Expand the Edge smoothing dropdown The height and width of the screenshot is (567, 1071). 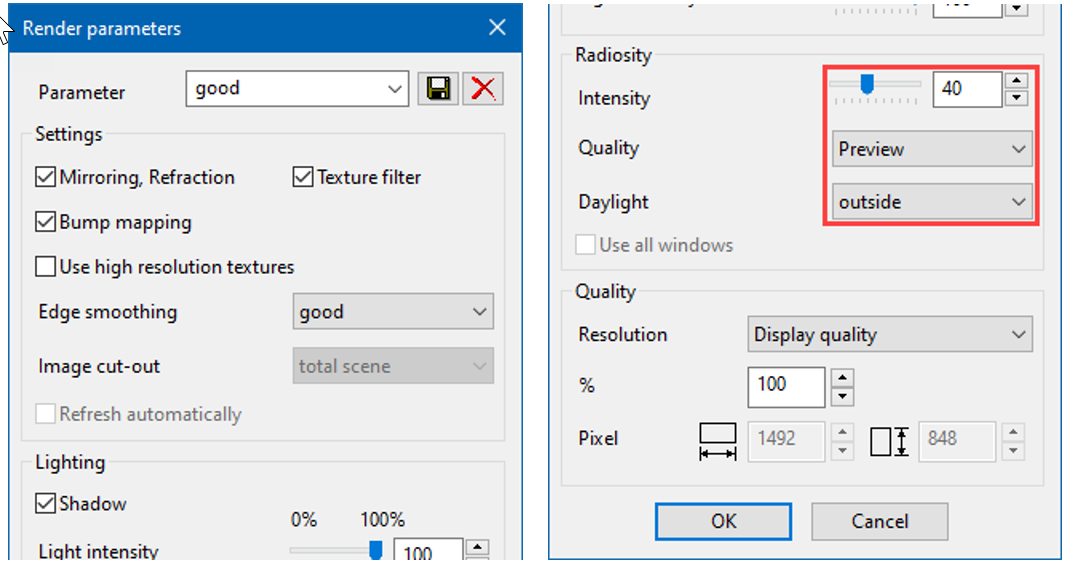tap(393, 312)
